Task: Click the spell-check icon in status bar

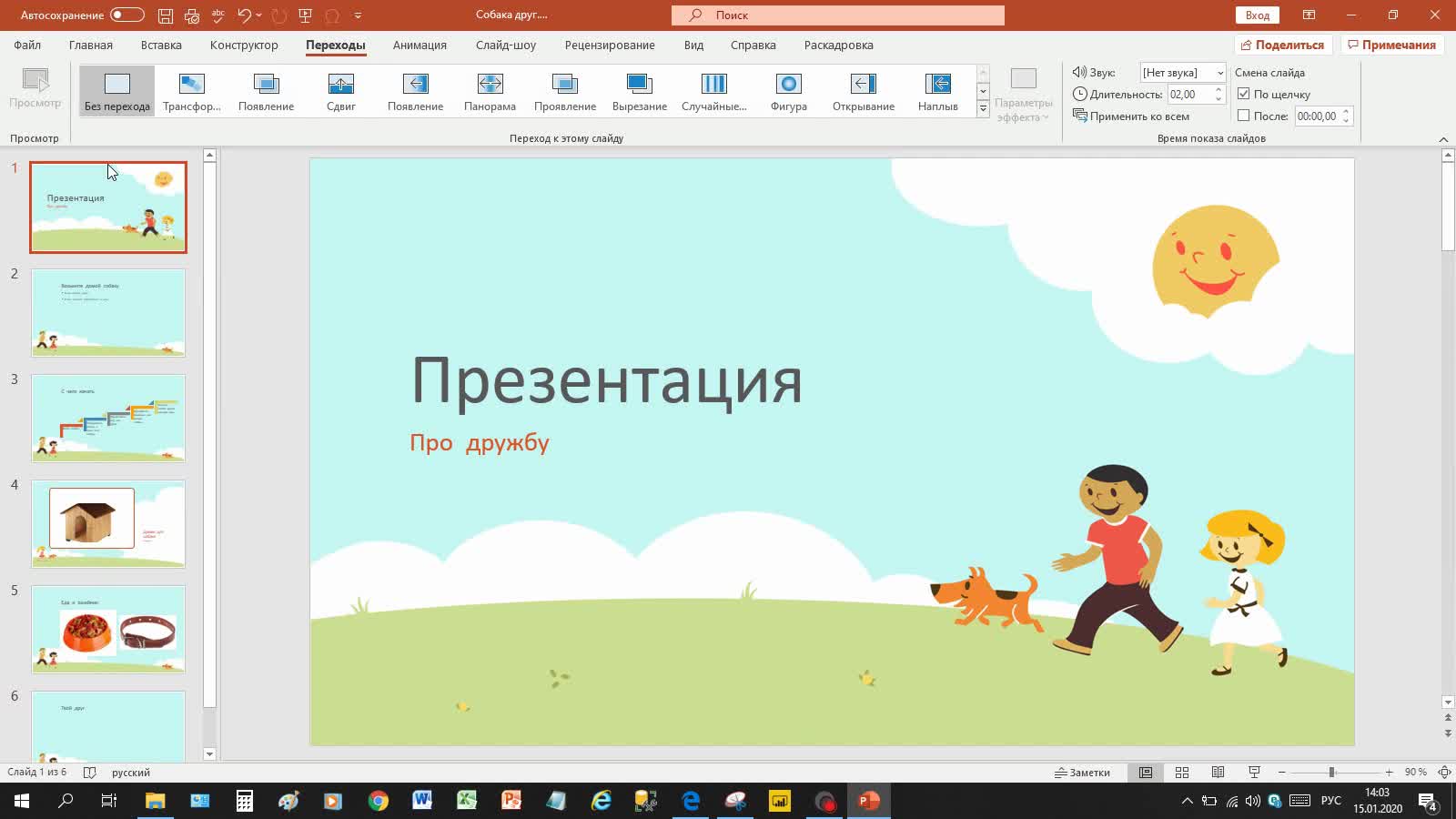Action: 89,773
